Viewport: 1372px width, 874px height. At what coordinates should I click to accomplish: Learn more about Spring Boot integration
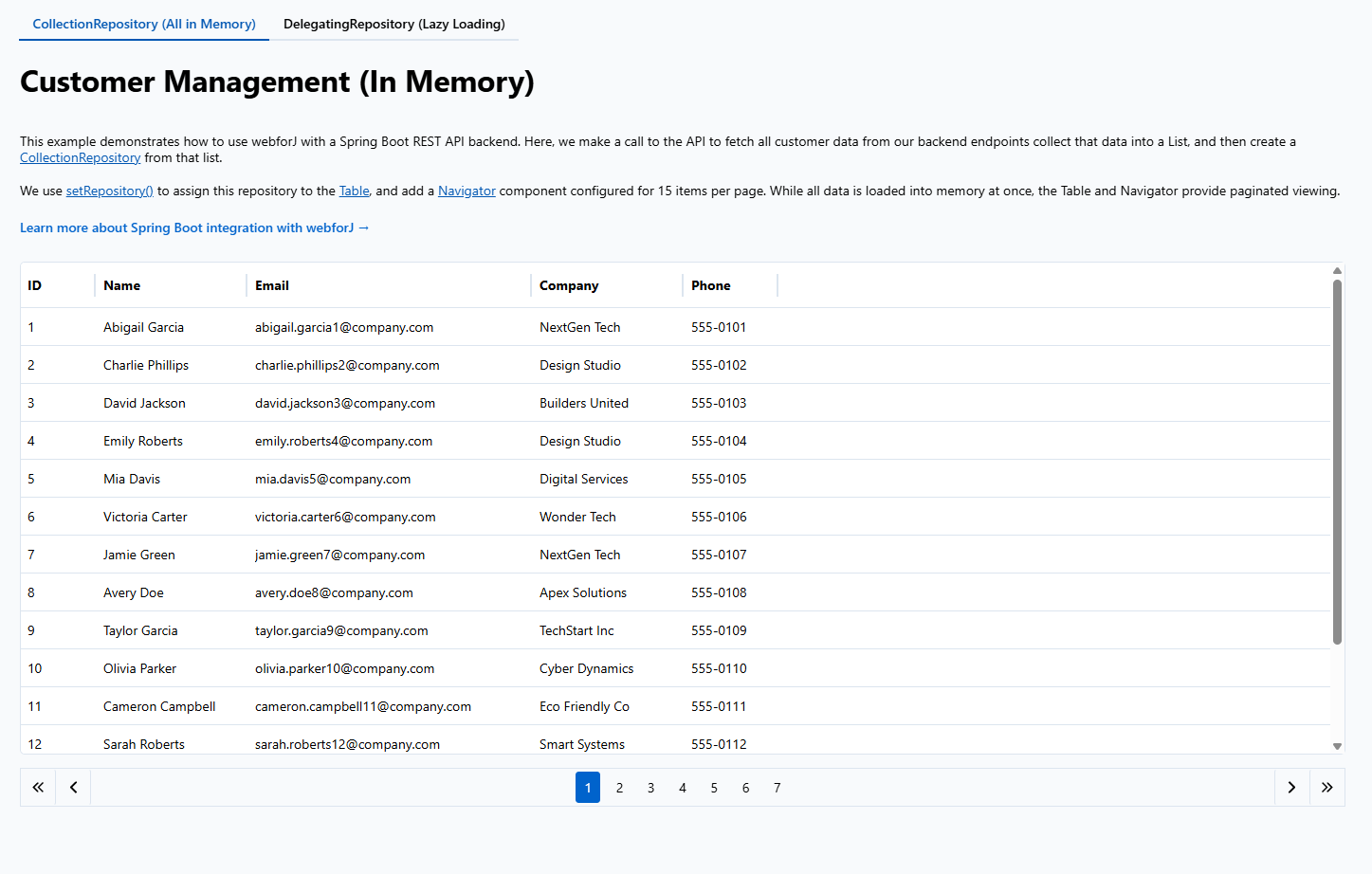pyautogui.click(x=194, y=228)
